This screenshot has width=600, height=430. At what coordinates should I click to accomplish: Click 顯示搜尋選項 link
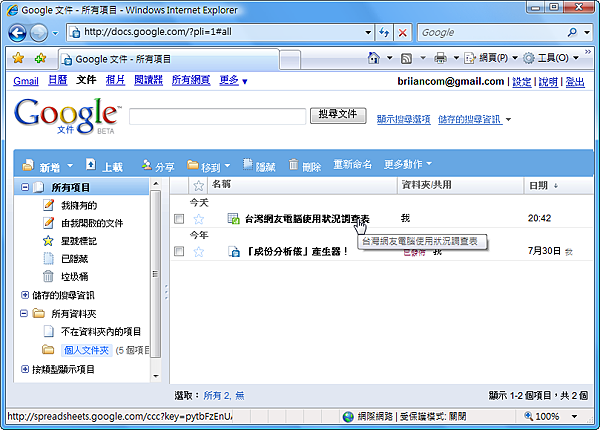pos(404,119)
